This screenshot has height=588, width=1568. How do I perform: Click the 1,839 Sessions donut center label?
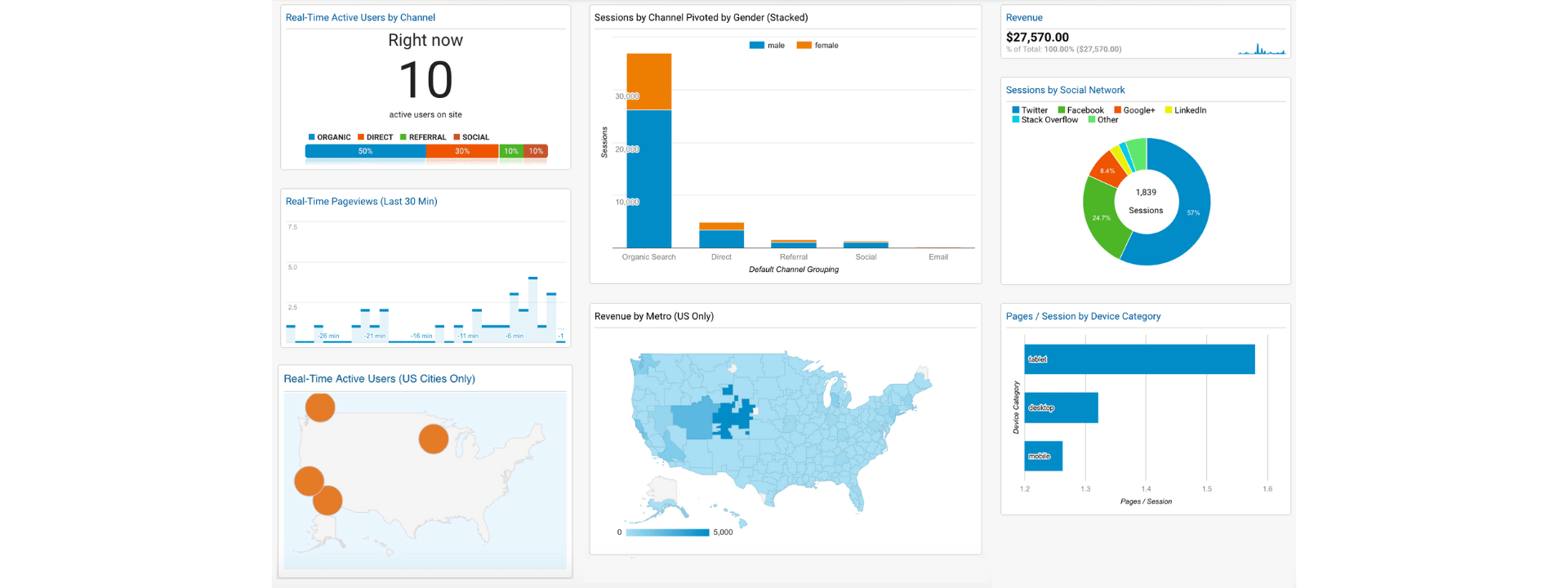click(x=1146, y=201)
